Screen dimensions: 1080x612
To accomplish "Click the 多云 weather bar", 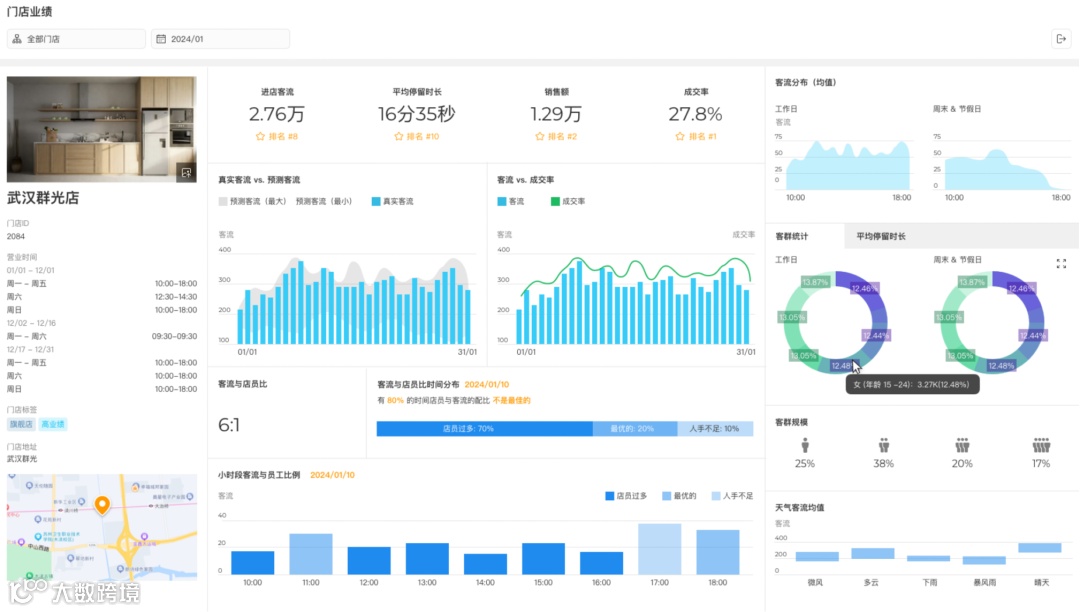I will point(873,553).
